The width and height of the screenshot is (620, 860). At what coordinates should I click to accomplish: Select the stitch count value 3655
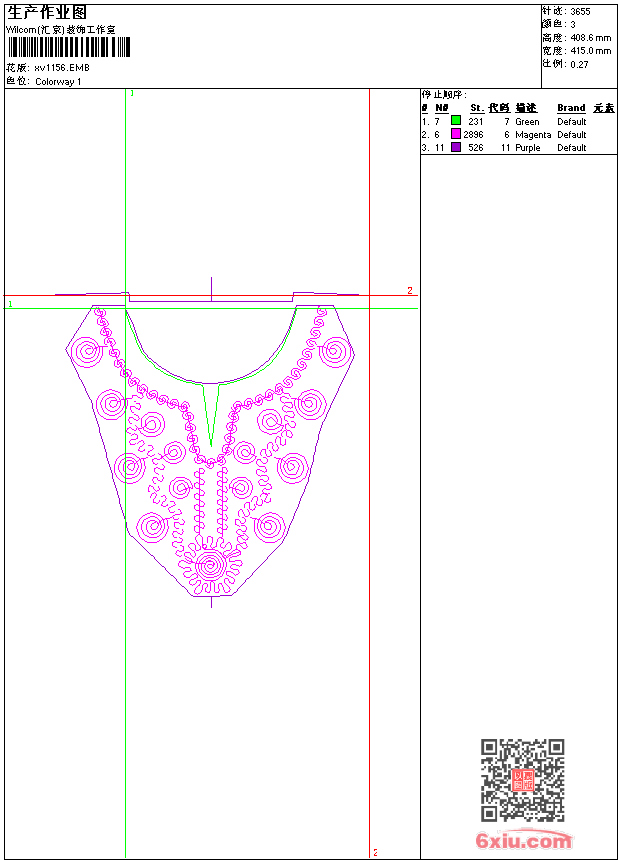tap(580, 12)
